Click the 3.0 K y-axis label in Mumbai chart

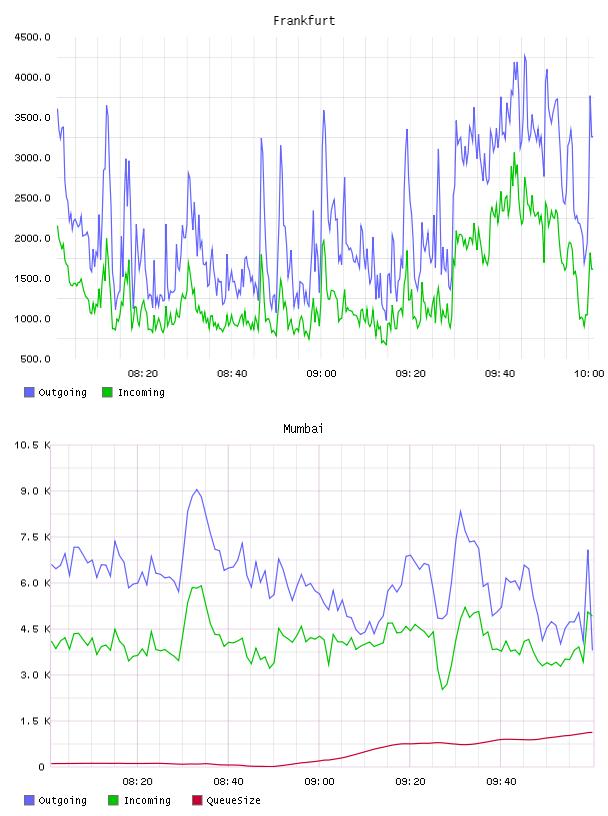pyautogui.click(x=35, y=675)
